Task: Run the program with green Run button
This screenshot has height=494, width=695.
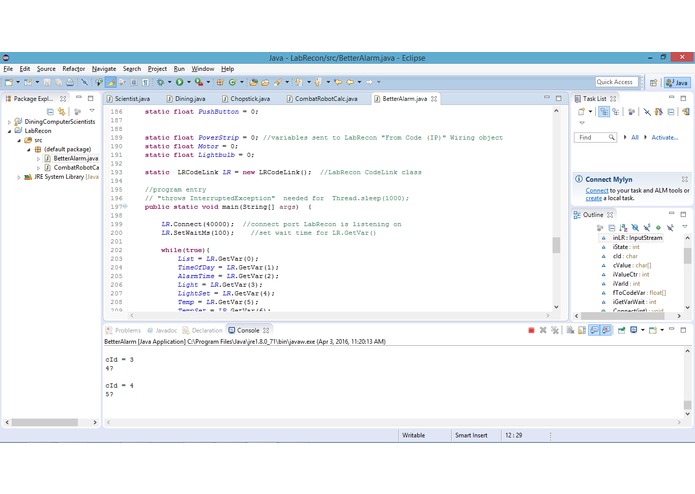Action: pos(180,82)
